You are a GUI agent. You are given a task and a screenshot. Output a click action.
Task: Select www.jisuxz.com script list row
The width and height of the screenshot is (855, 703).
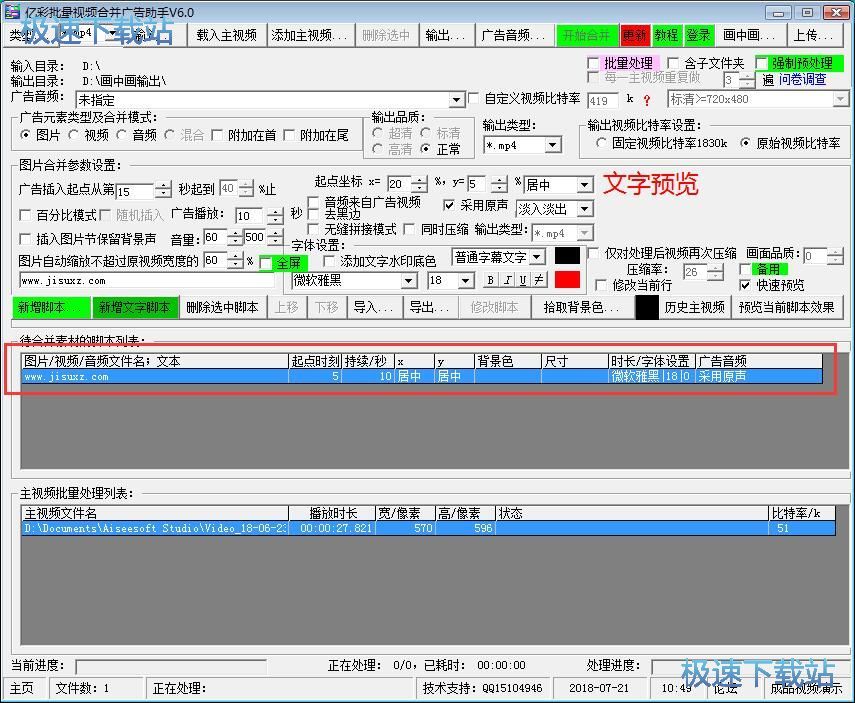(x=422, y=376)
